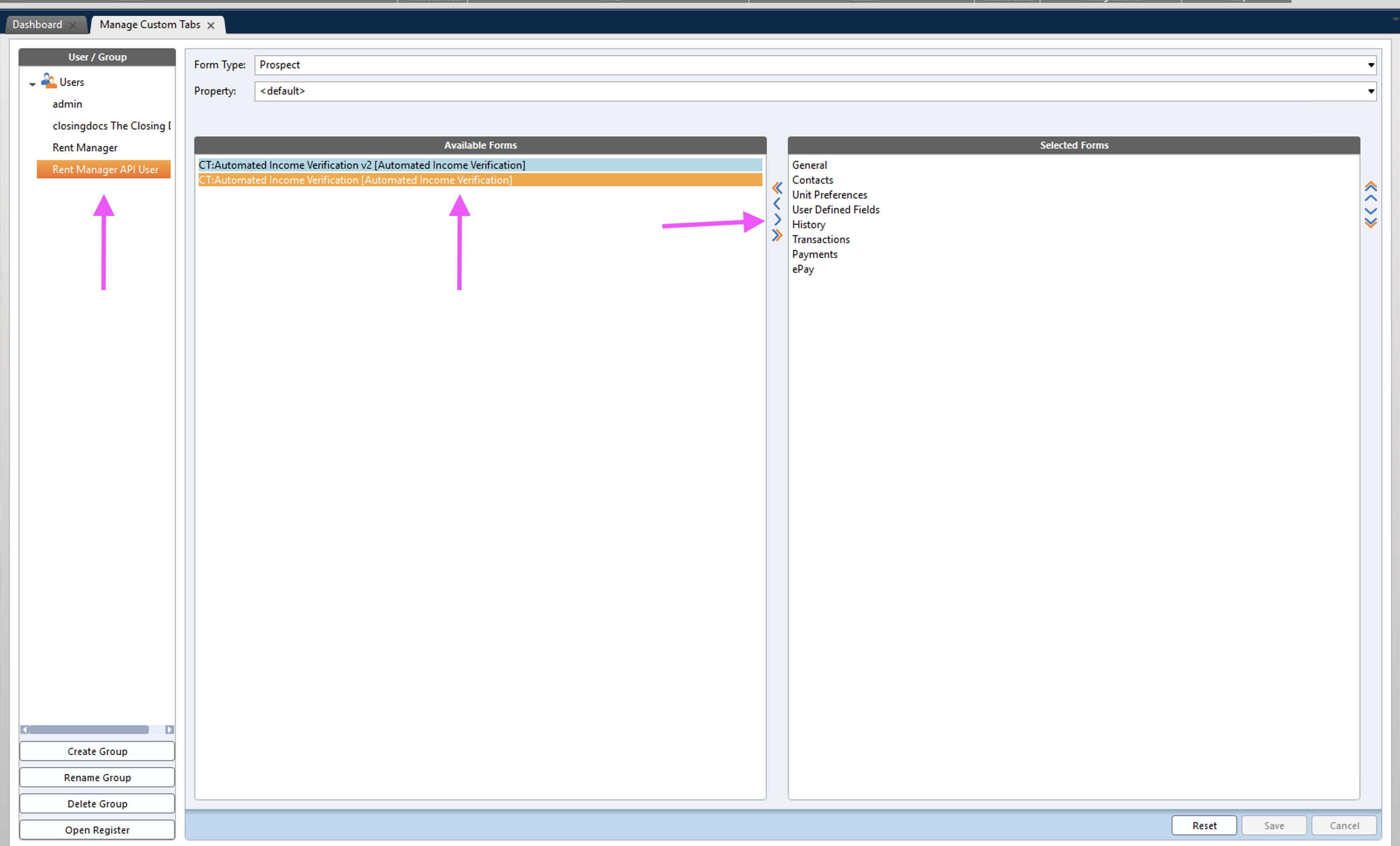Click the Rename Group button
This screenshot has height=846, width=1400.
(x=98, y=777)
